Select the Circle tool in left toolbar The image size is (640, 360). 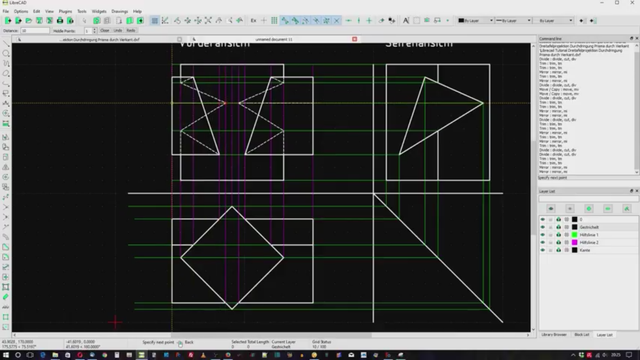(x=6, y=53)
